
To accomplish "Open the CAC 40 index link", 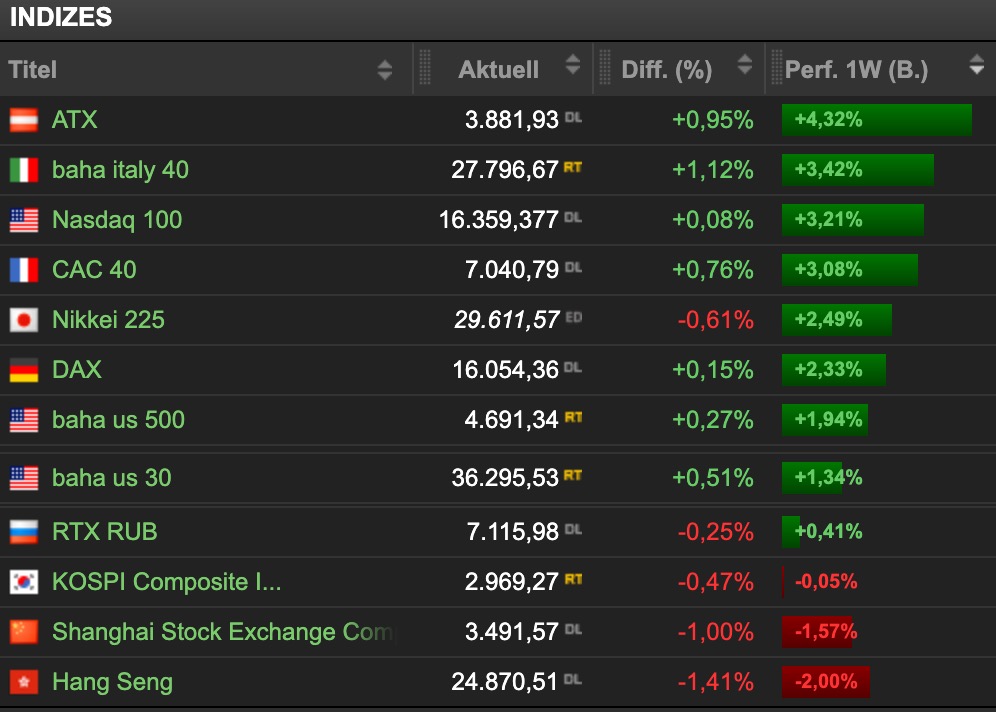I will point(94,270).
